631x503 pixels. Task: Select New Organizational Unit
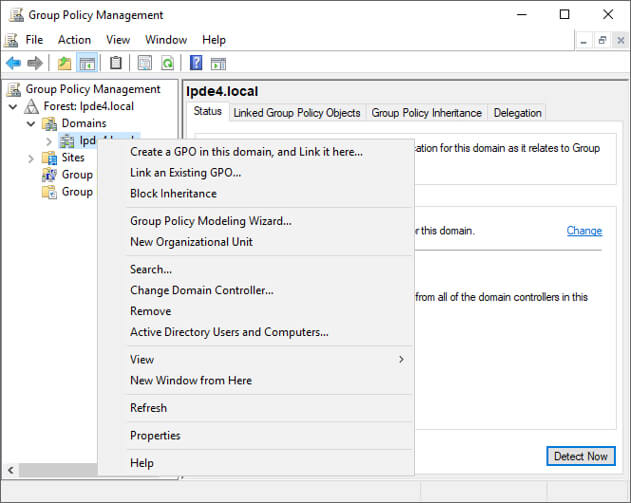[256, 242]
